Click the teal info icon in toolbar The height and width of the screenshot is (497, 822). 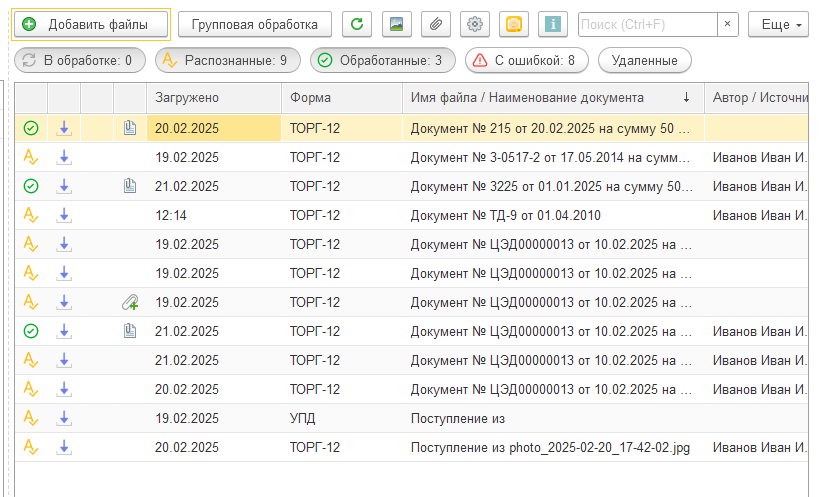click(x=552, y=24)
